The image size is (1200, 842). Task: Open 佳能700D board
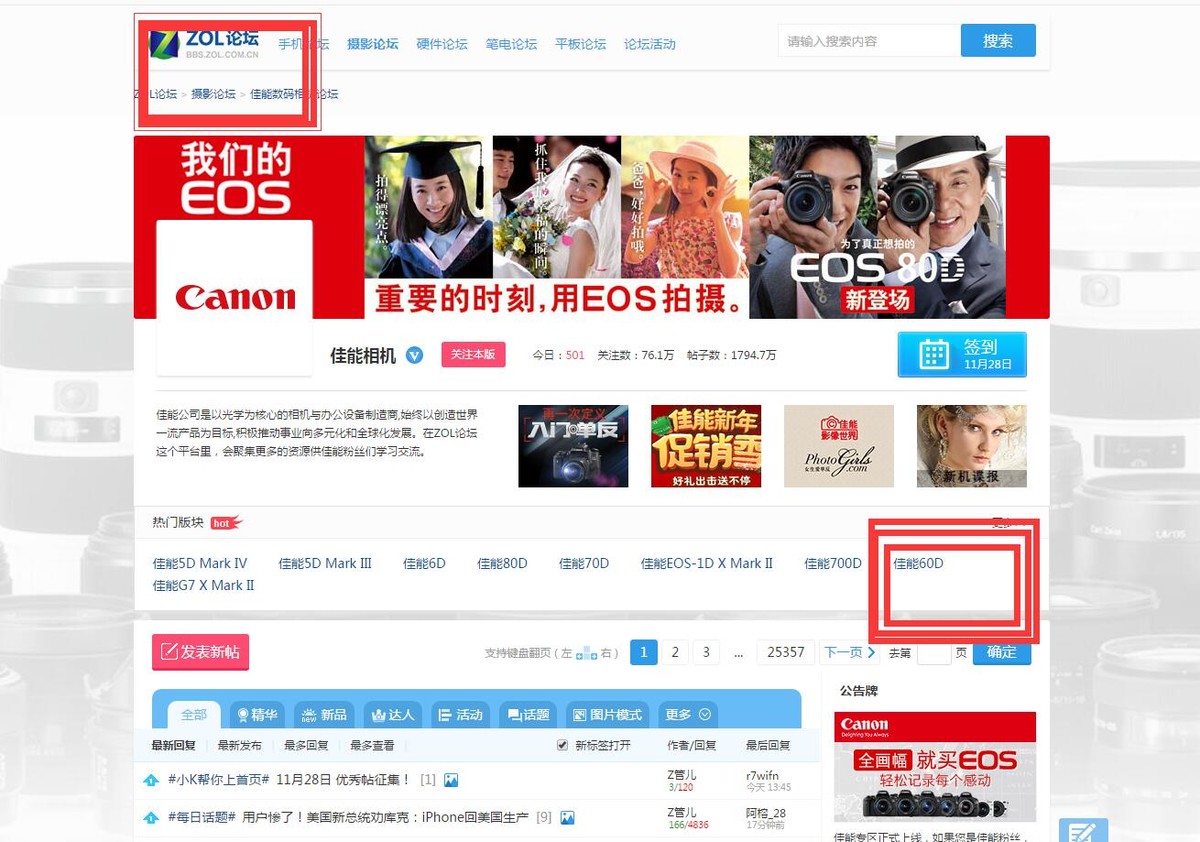click(833, 563)
